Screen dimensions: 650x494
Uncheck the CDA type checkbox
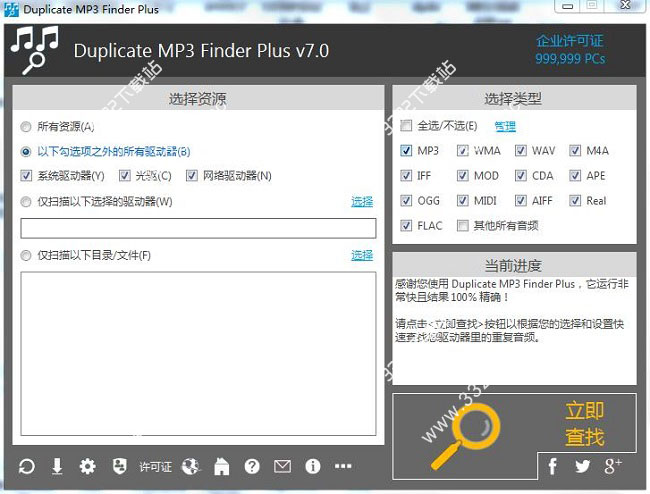521,176
